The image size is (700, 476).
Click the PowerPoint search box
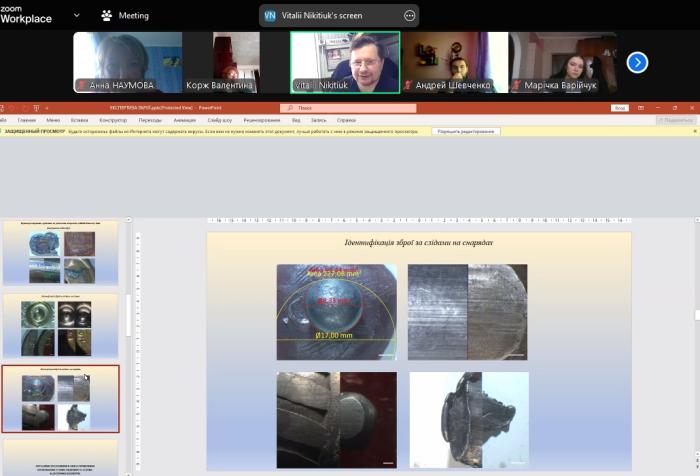345,107
